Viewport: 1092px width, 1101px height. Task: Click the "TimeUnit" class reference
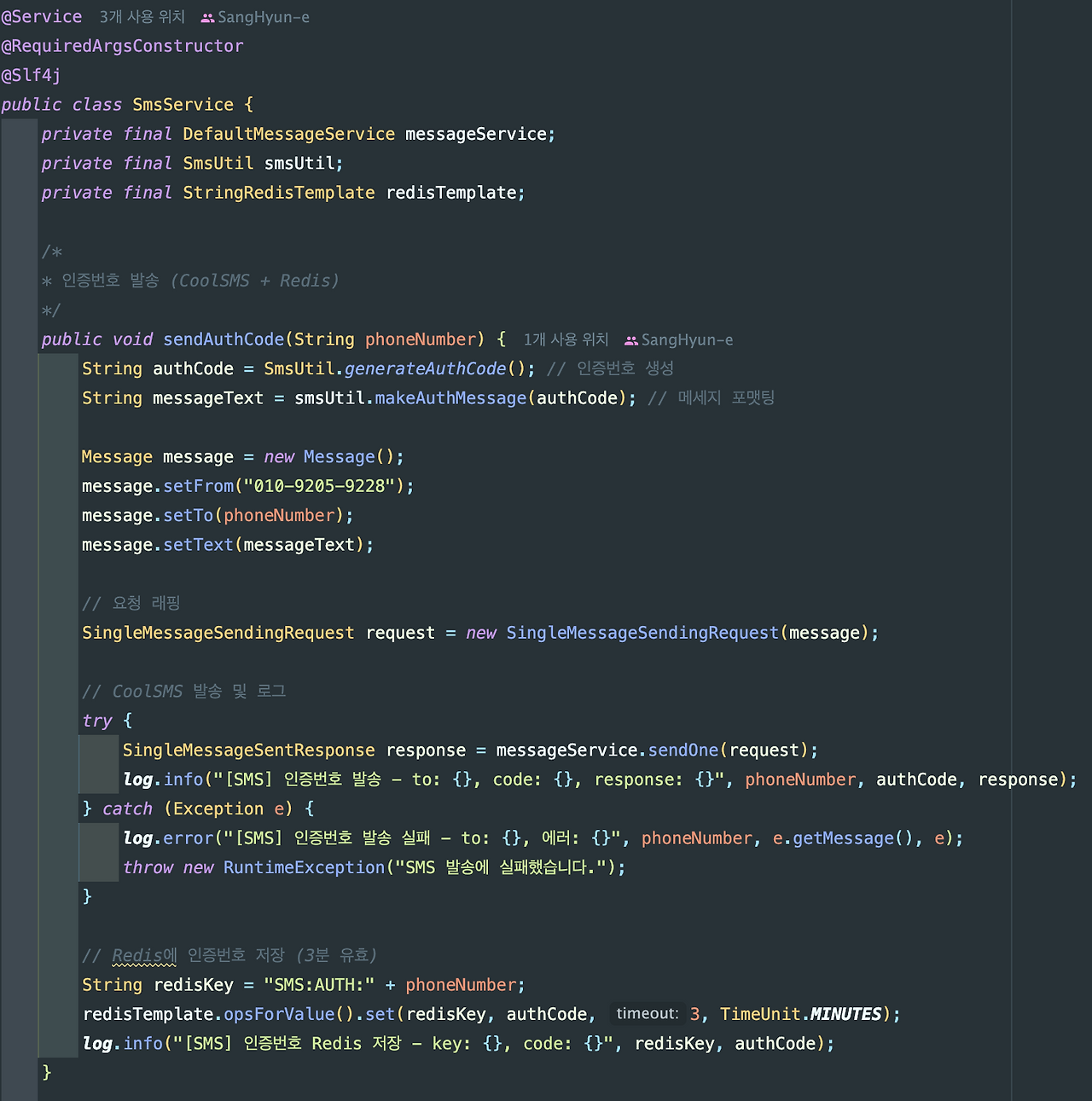coord(760,1014)
